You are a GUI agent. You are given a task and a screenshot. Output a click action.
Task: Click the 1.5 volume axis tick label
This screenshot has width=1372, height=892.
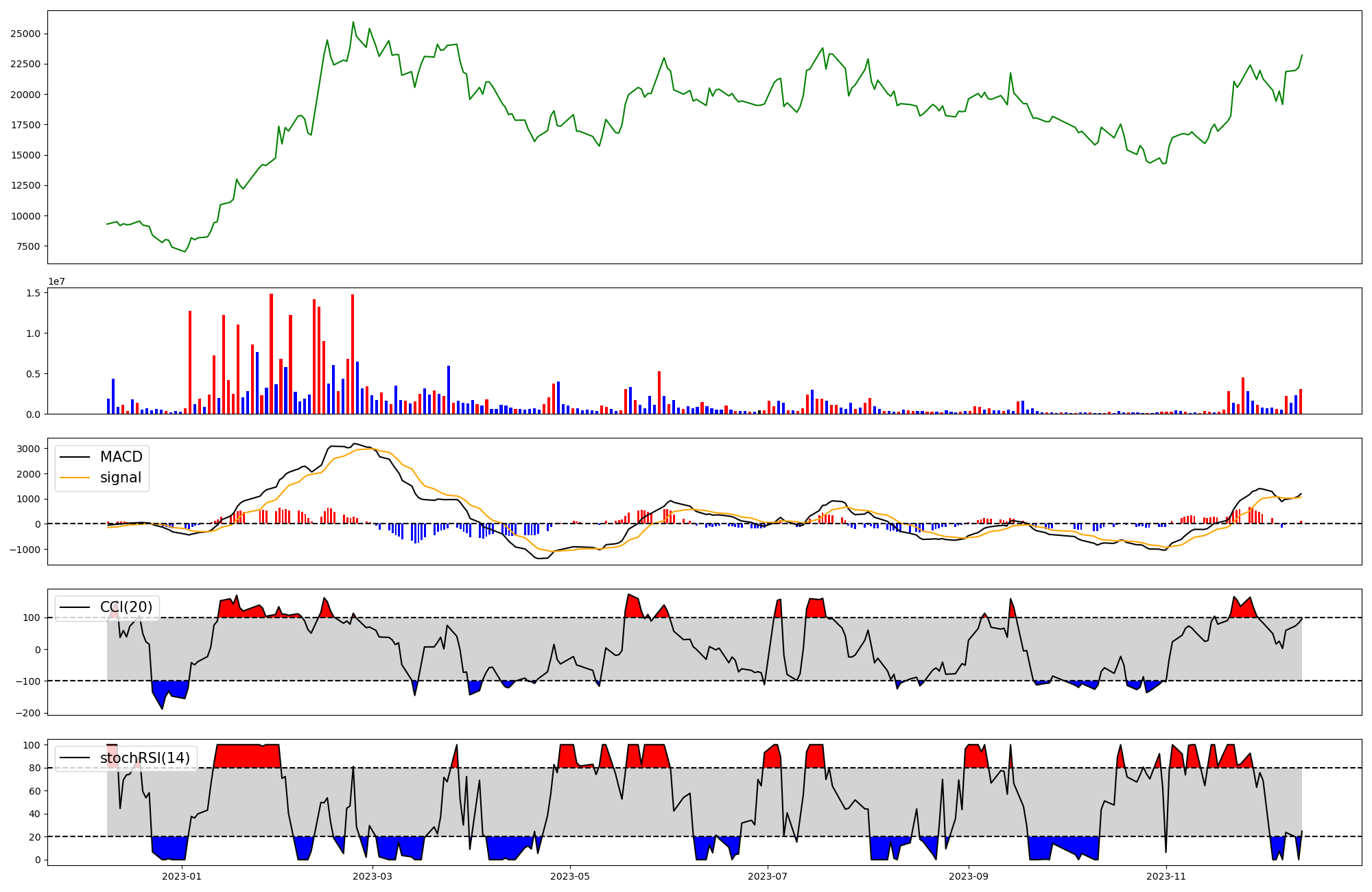pos(33,293)
